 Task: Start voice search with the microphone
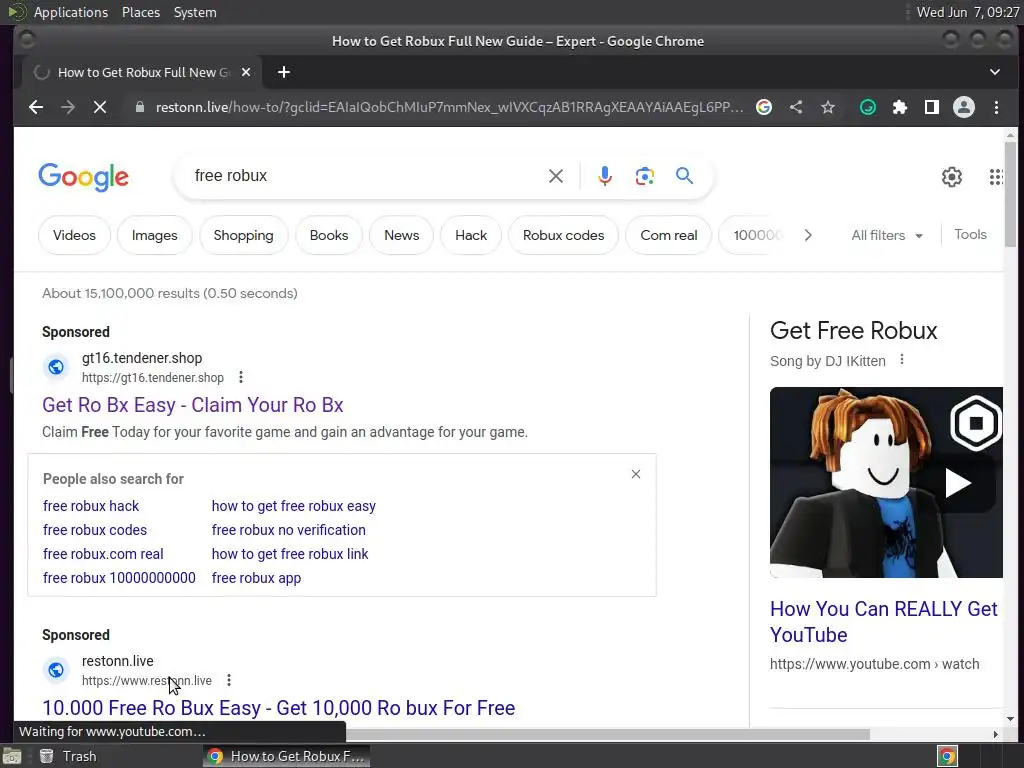605,176
